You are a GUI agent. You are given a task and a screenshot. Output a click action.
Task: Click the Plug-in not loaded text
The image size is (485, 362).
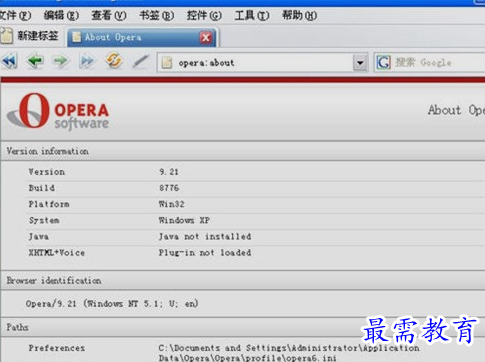(205, 253)
